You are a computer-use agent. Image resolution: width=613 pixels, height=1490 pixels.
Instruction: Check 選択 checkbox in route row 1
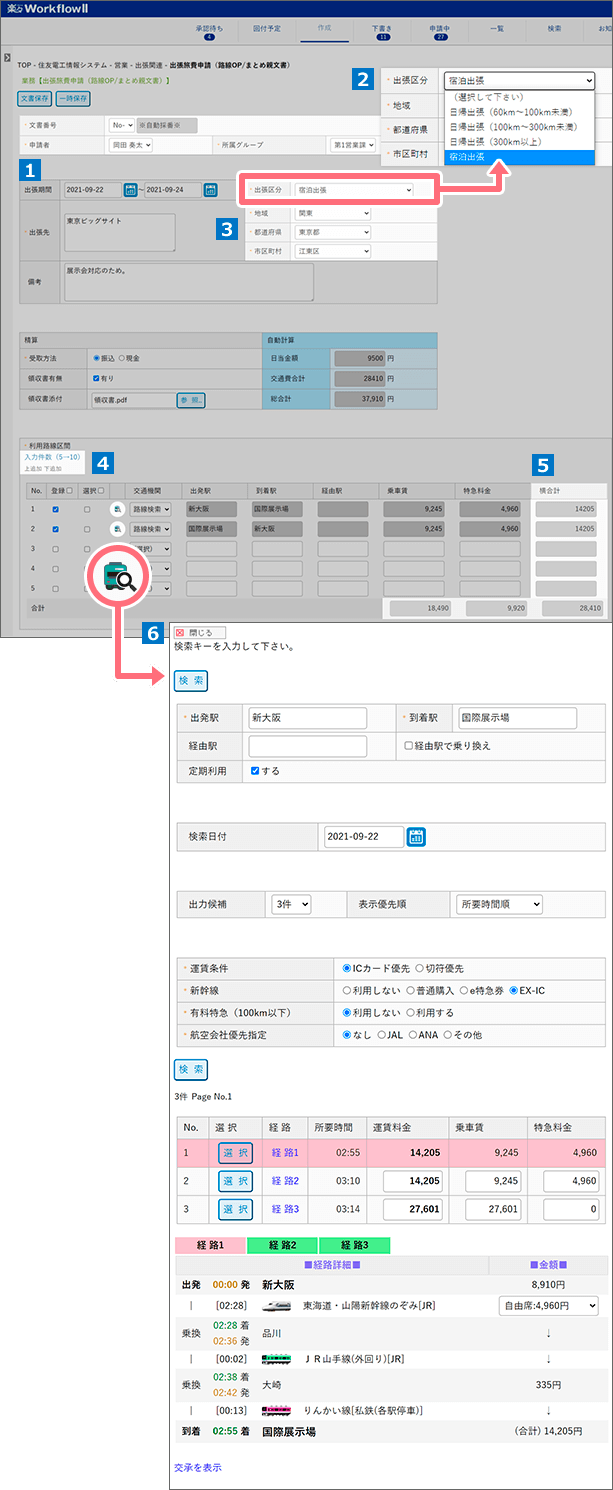pos(87,509)
